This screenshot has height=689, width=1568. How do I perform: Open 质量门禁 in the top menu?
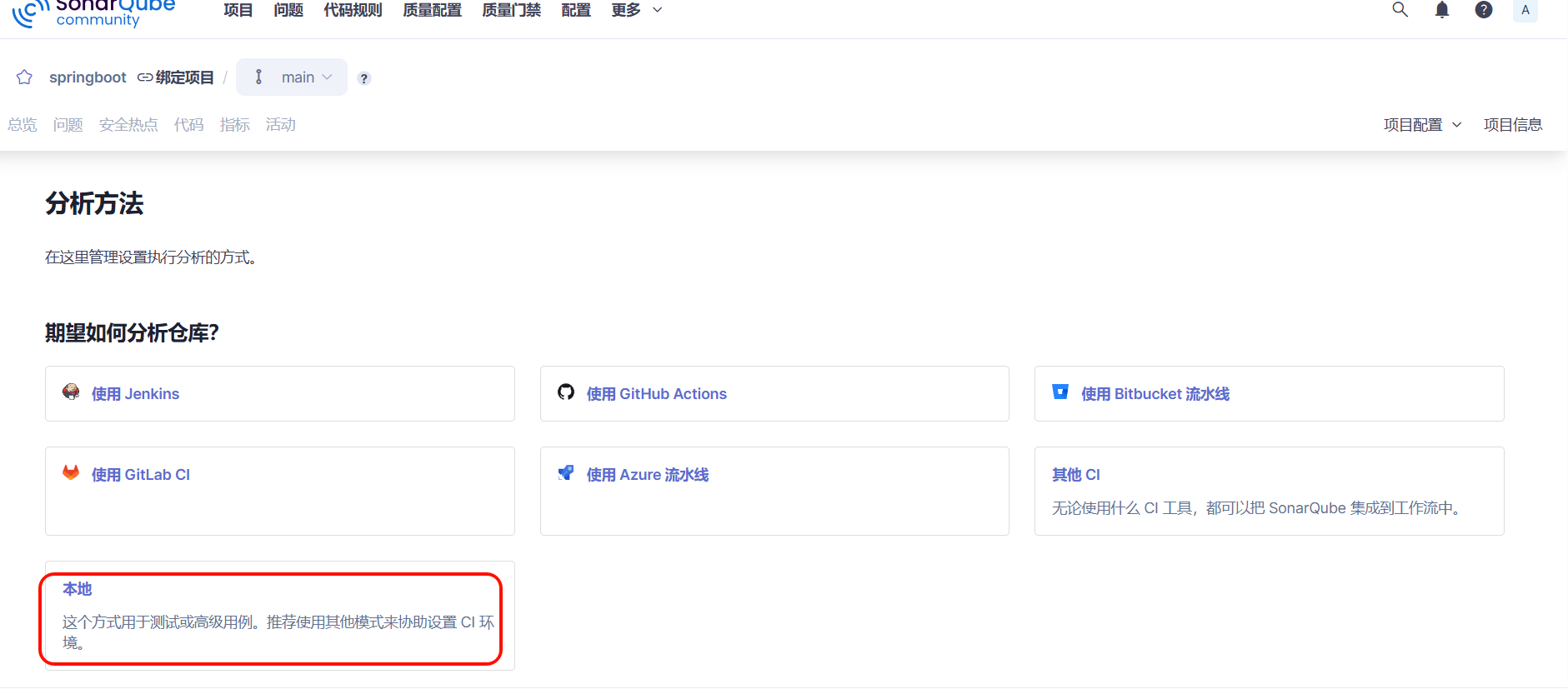click(511, 10)
